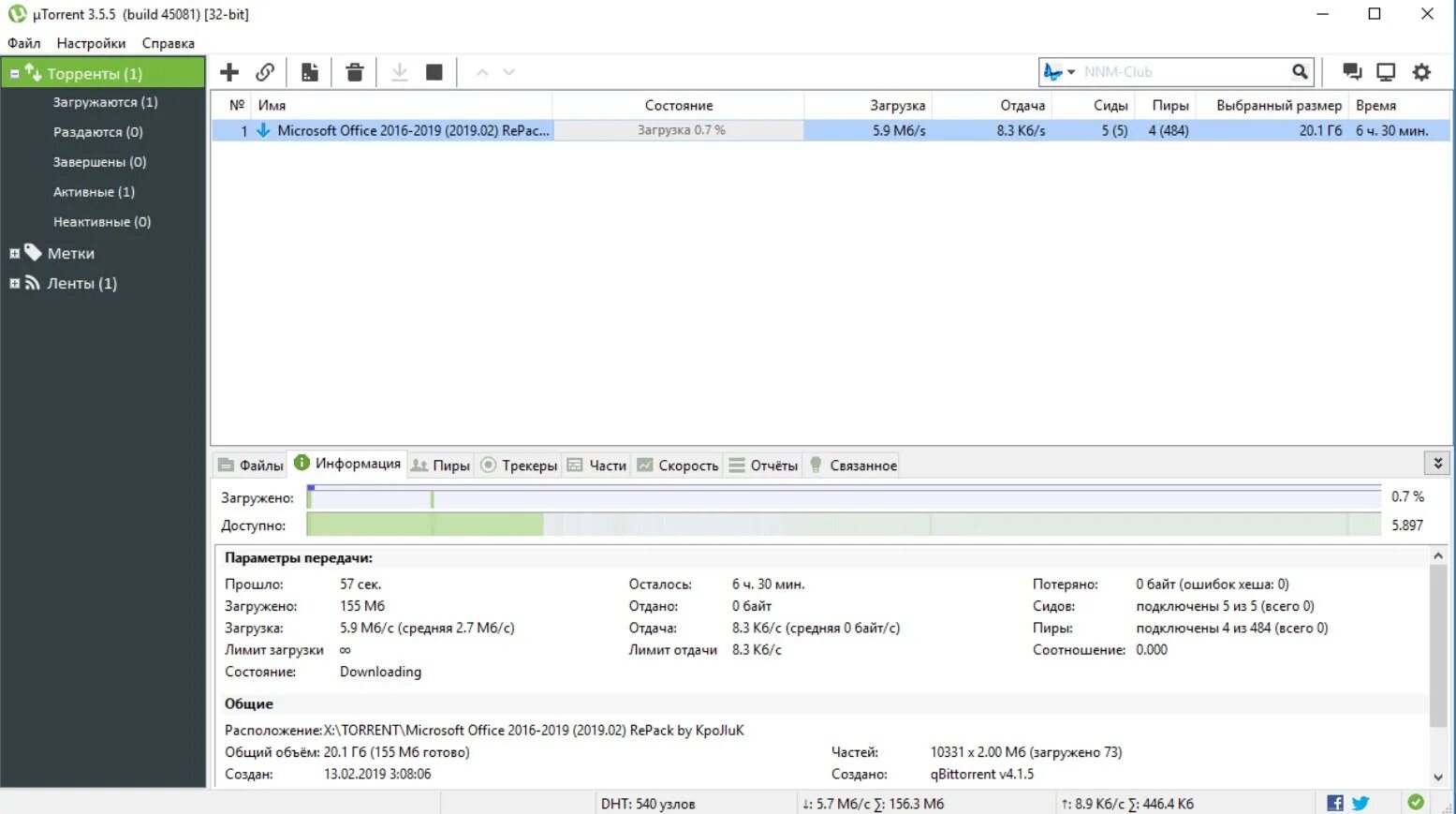1456x814 pixels.
Task: Click the Facebook icon in status bar
Action: 1335,803
